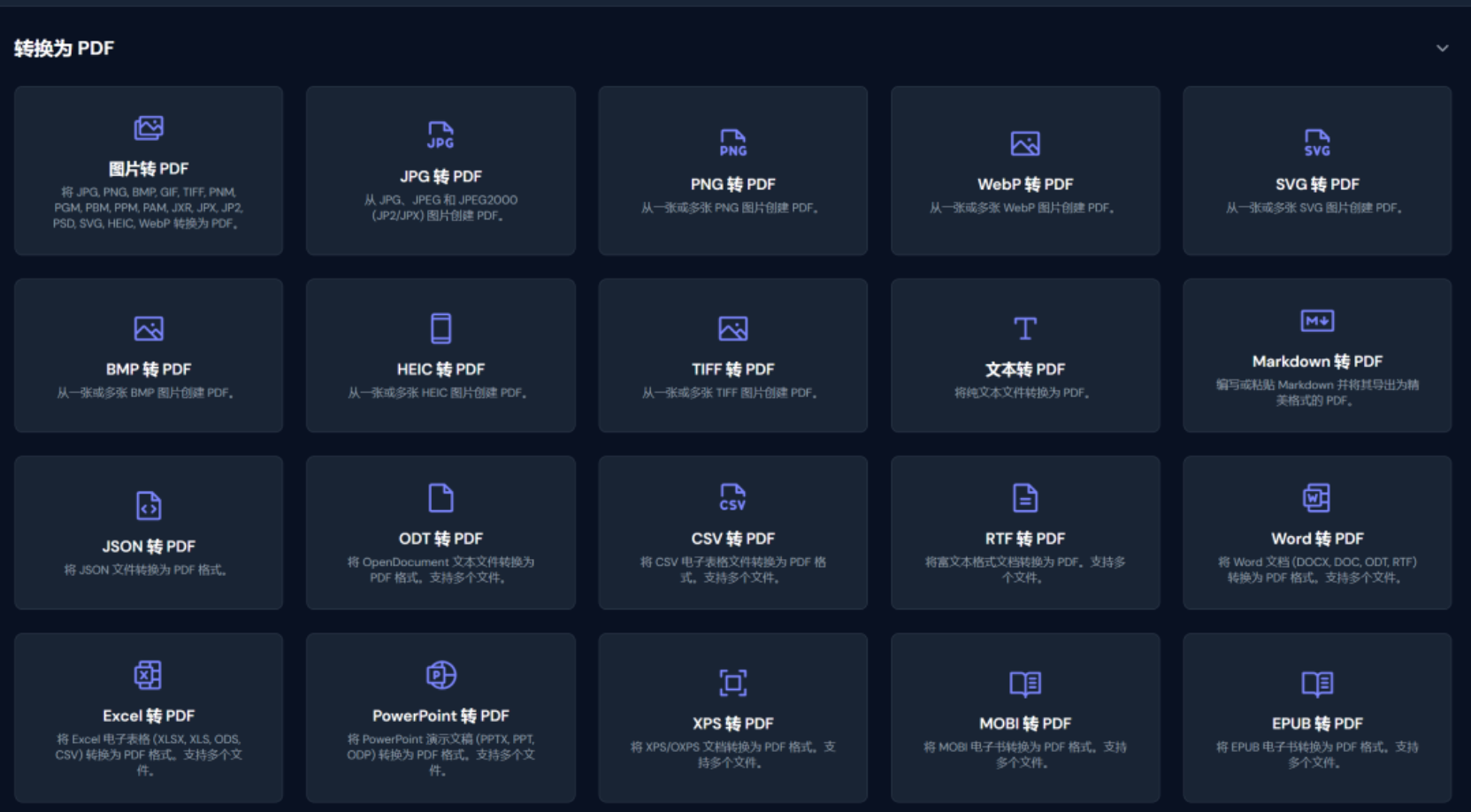The width and height of the screenshot is (1471, 812).
Task: Click description 将纯文本文件转换为 PDF
Action: (x=1025, y=393)
